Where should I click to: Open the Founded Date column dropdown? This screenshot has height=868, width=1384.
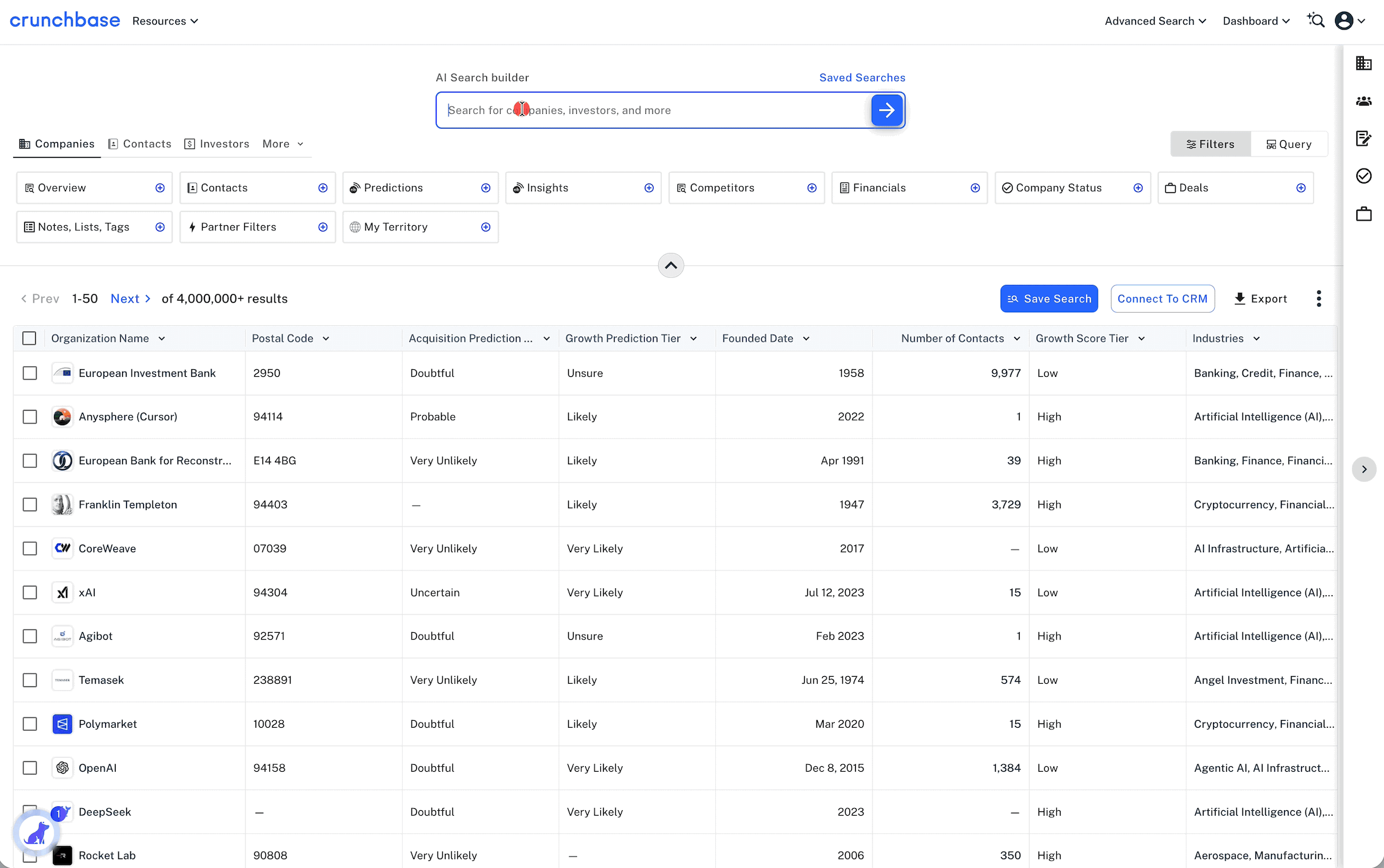pos(806,338)
